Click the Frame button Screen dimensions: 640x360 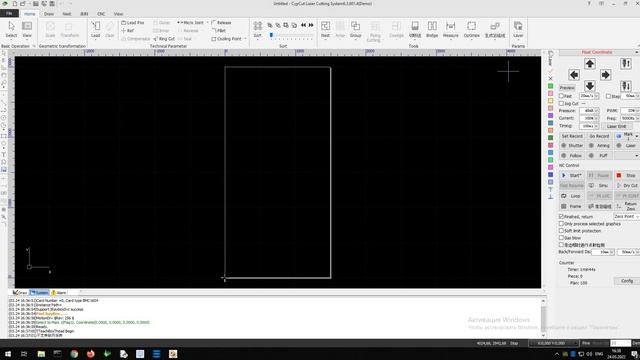pyautogui.click(x=571, y=206)
